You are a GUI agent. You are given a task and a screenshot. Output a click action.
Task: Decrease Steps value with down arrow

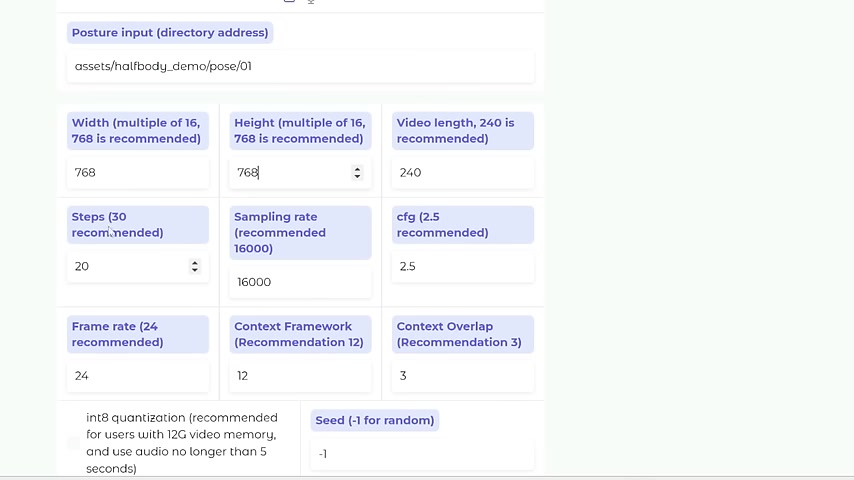(194, 270)
